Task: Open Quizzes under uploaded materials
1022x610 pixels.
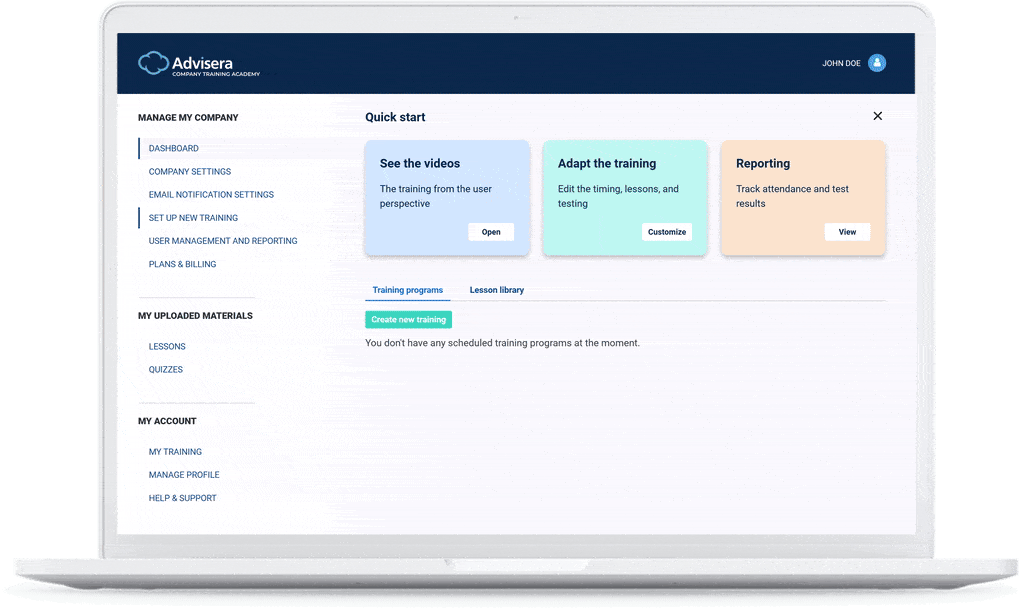Action: [166, 370]
